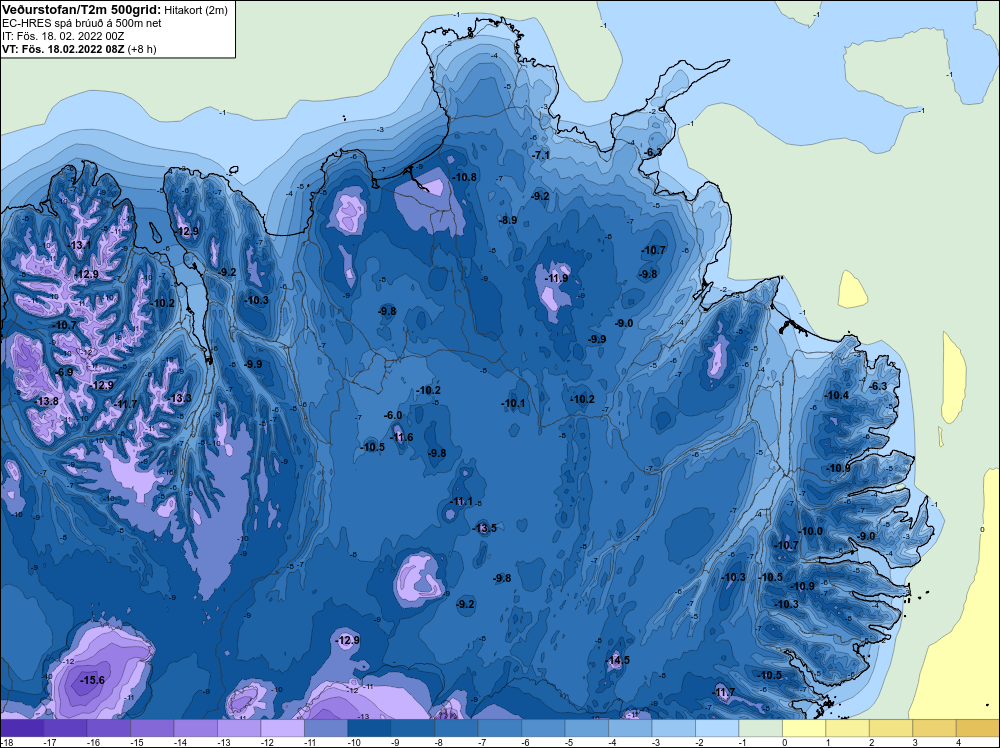Click the -13.3 temperature label
This screenshot has width=1000, height=748.
click(179, 398)
